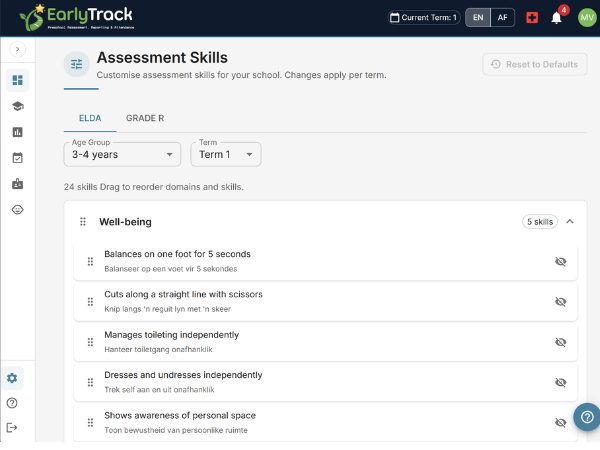600x450 pixels.
Task: Open the MV user avatar menu
Action: tap(587, 18)
